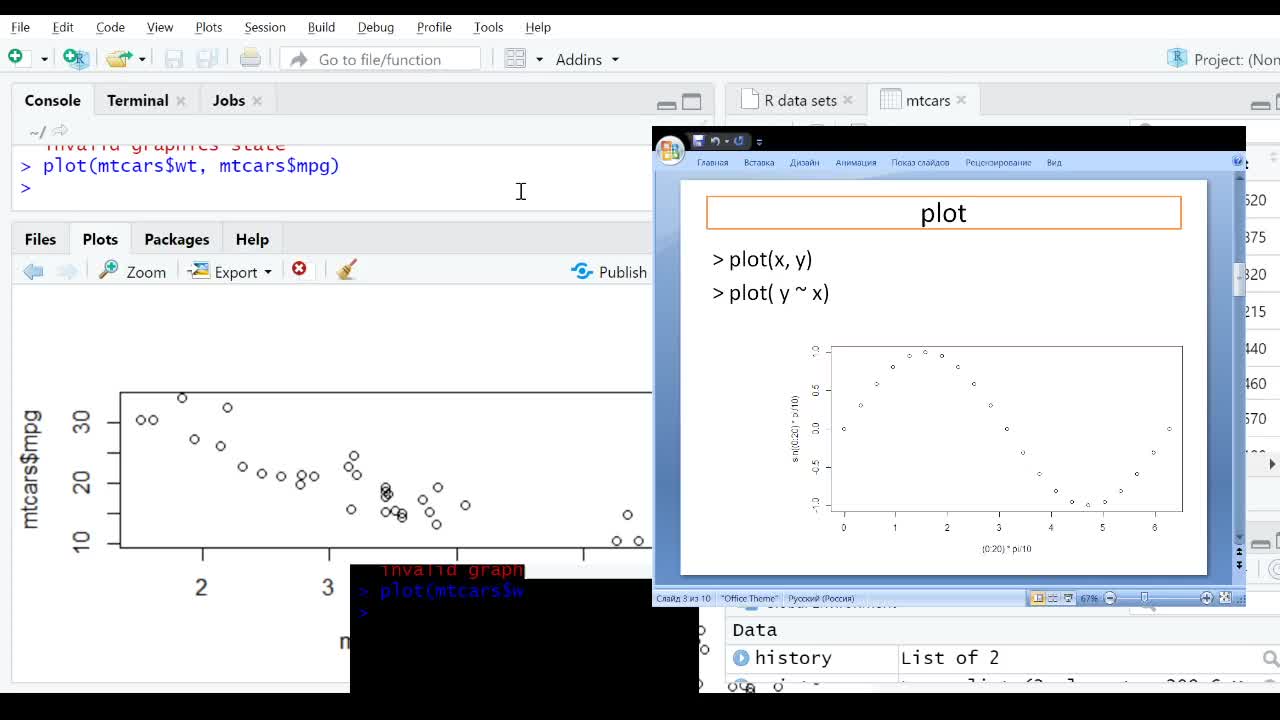Open the Debug menu
Image resolution: width=1280 pixels, height=720 pixels.
coord(376,27)
